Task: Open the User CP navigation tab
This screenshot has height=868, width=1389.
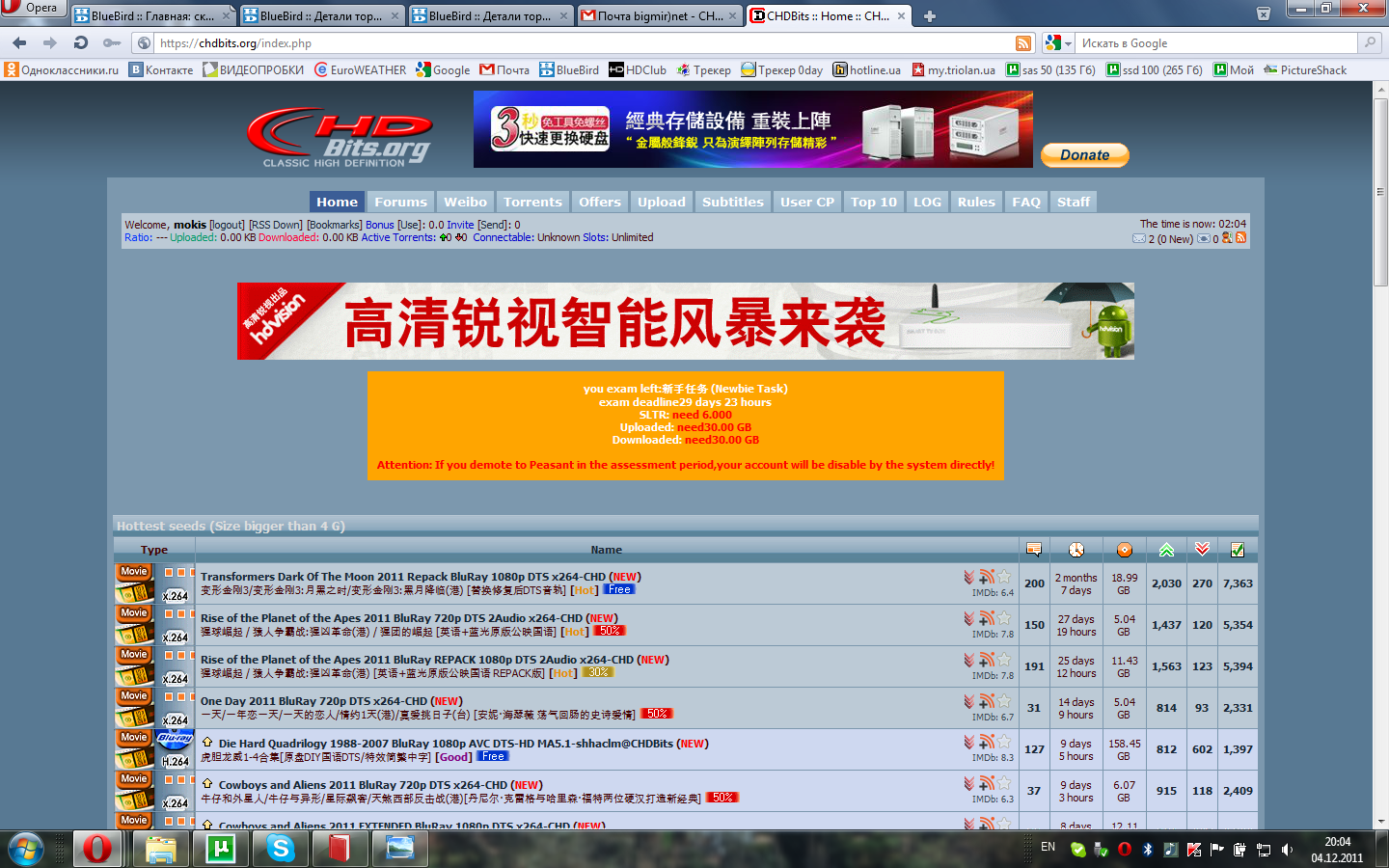Action: coord(807,202)
